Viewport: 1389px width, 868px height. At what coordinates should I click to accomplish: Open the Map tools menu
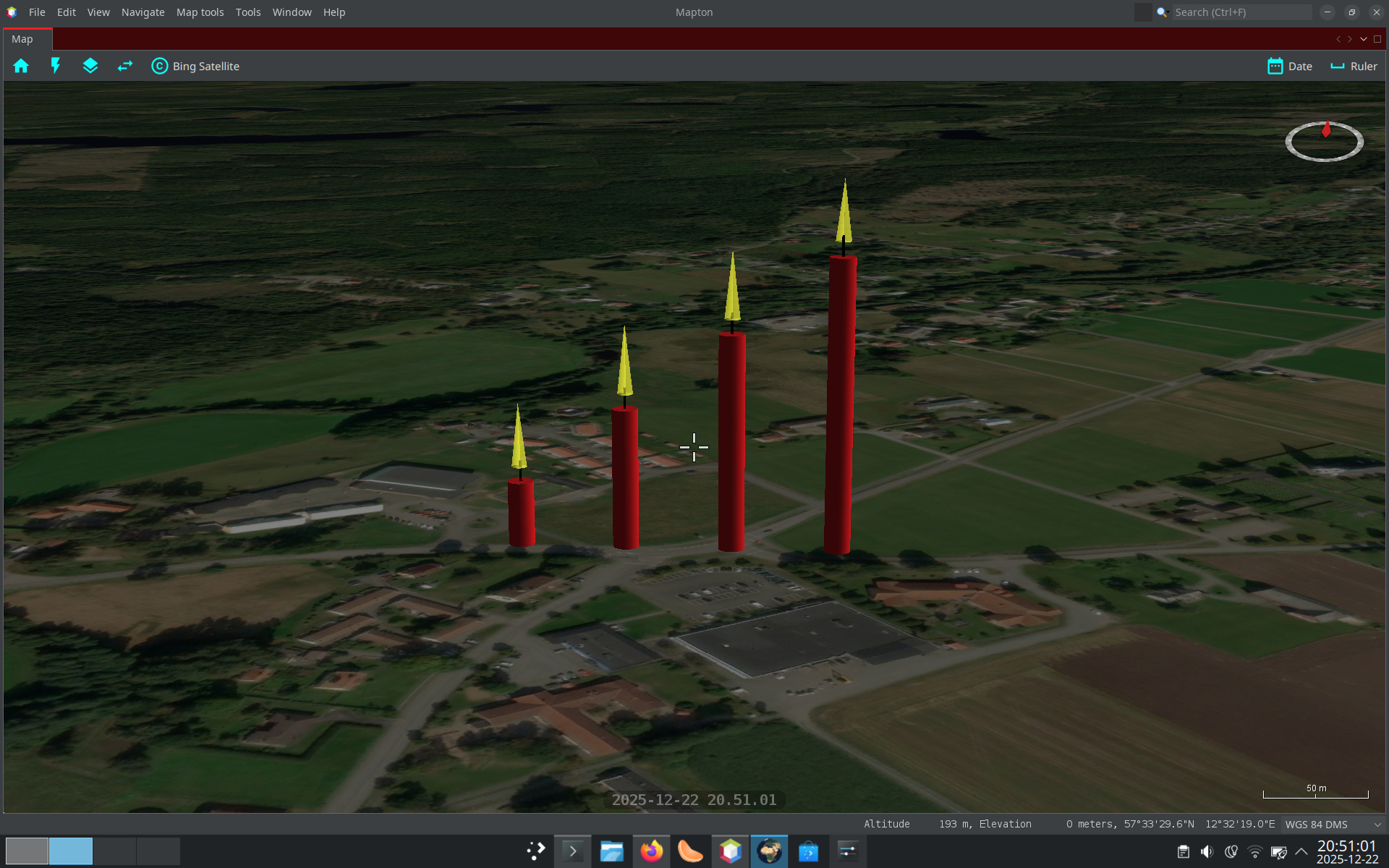click(x=200, y=12)
